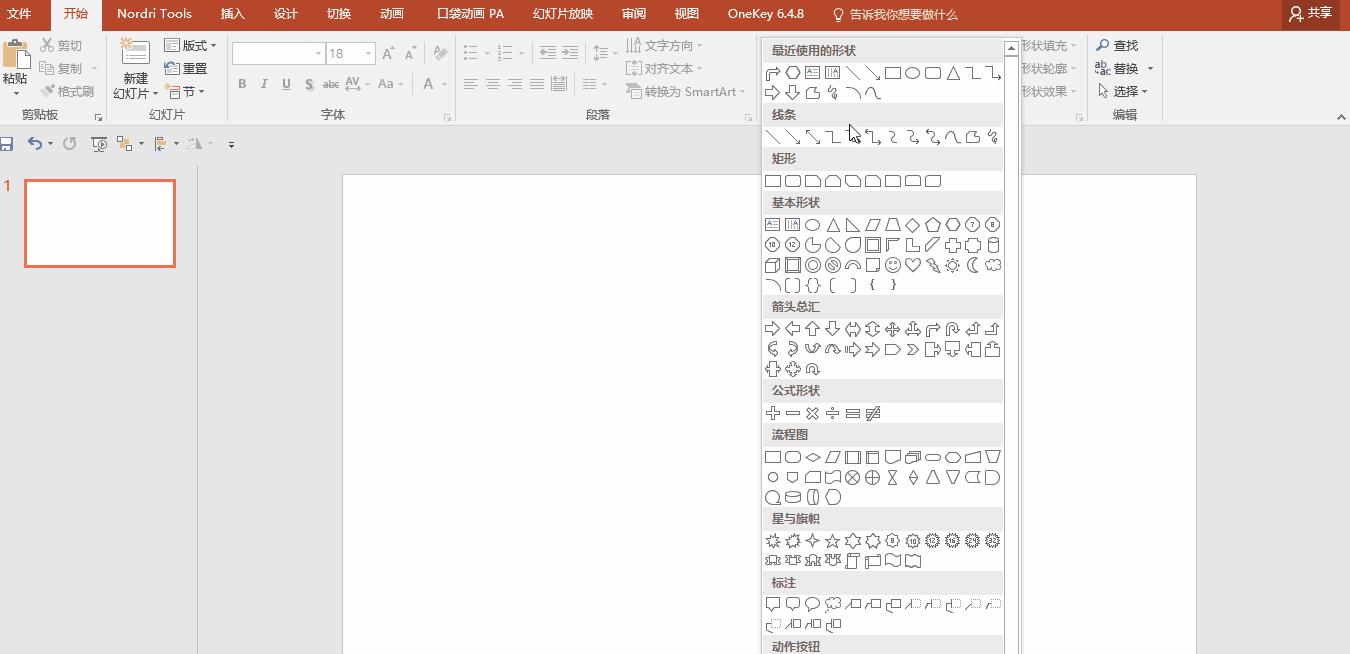The image size is (1350, 654).
Task: Toggle bold formatting button
Action: point(242,84)
